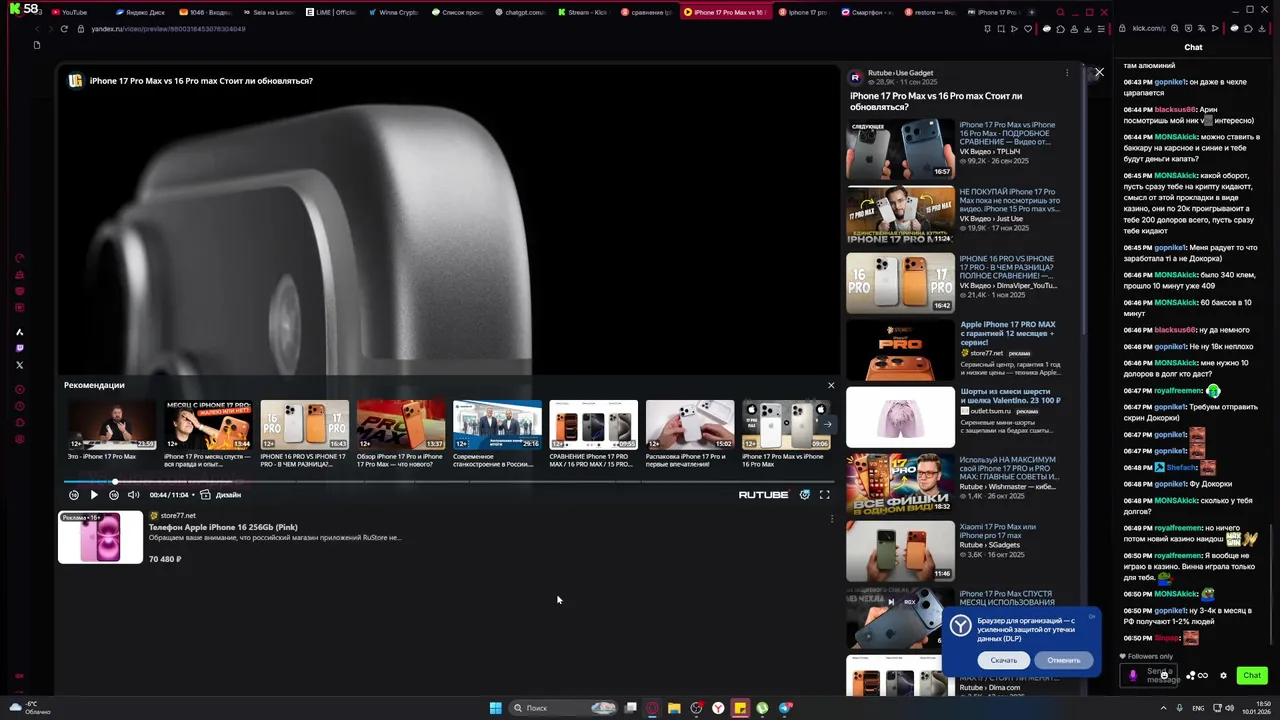Image resolution: width=1280 pixels, height=720 pixels.
Task: Close the video preview with the X
Action: [1099, 72]
